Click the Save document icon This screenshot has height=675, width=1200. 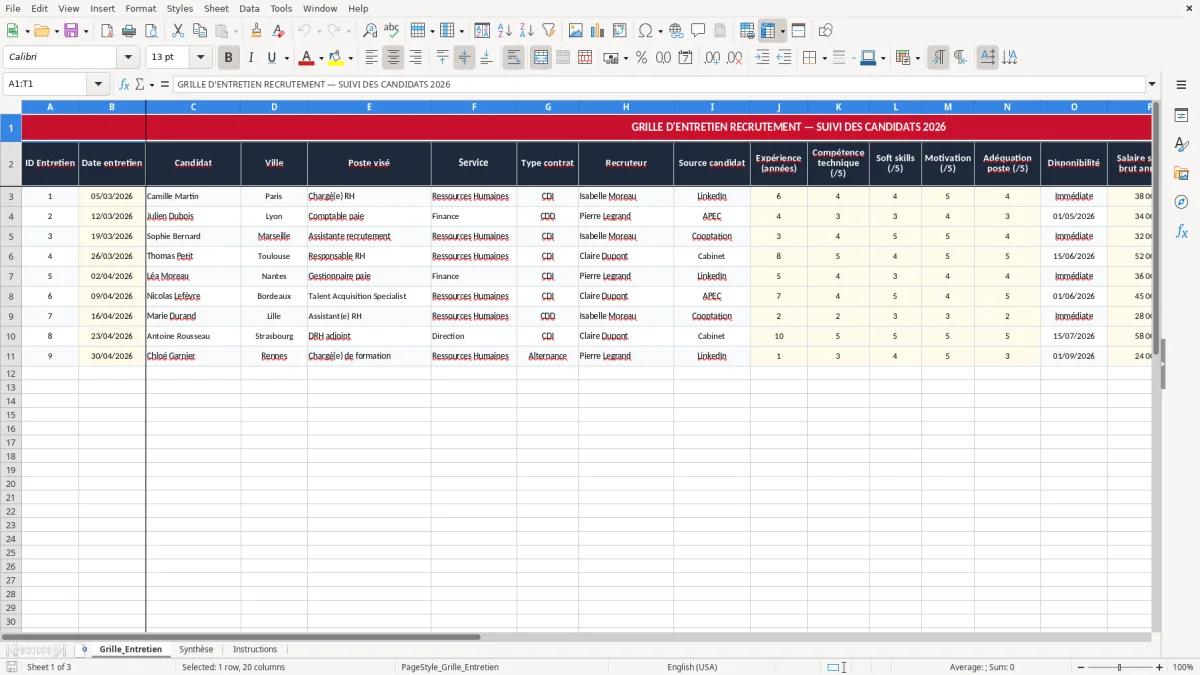click(71, 31)
